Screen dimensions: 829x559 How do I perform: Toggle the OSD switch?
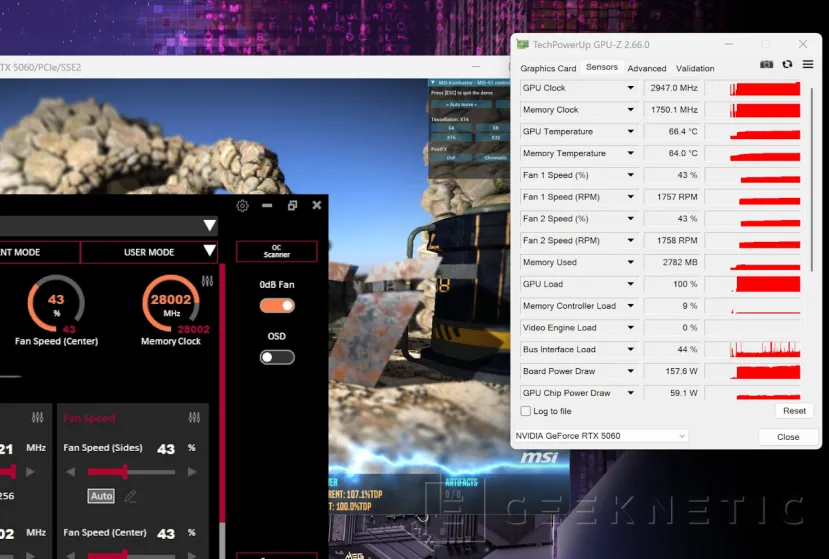pyautogui.click(x=277, y=358)
